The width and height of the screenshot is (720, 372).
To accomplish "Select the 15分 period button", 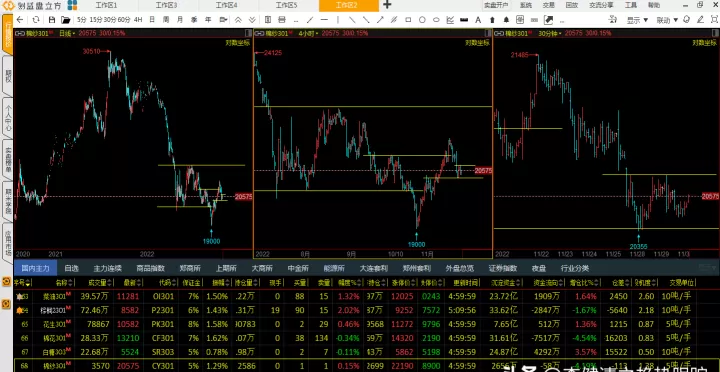I will pos(96,20).
